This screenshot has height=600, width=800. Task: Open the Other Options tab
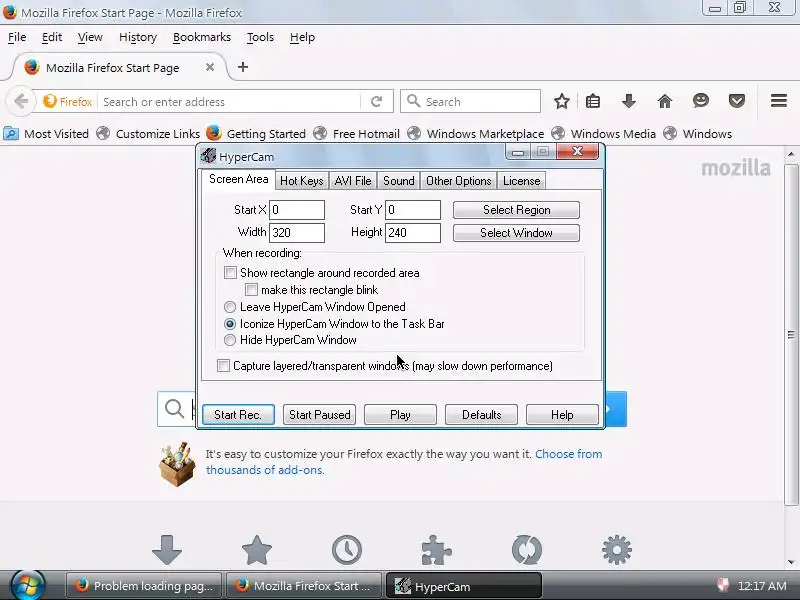coord(458,181)
